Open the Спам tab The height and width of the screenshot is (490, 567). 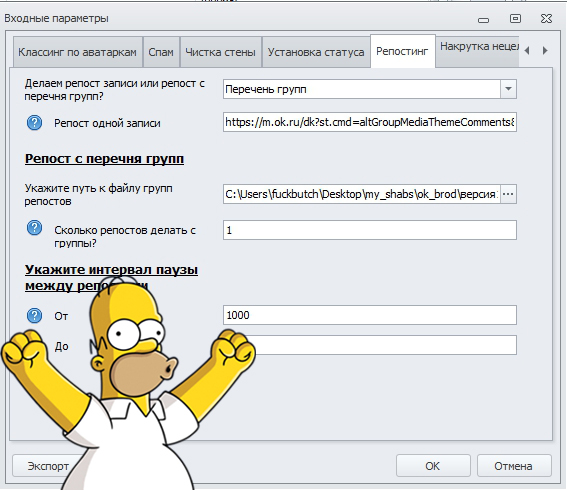click(161, 52)
